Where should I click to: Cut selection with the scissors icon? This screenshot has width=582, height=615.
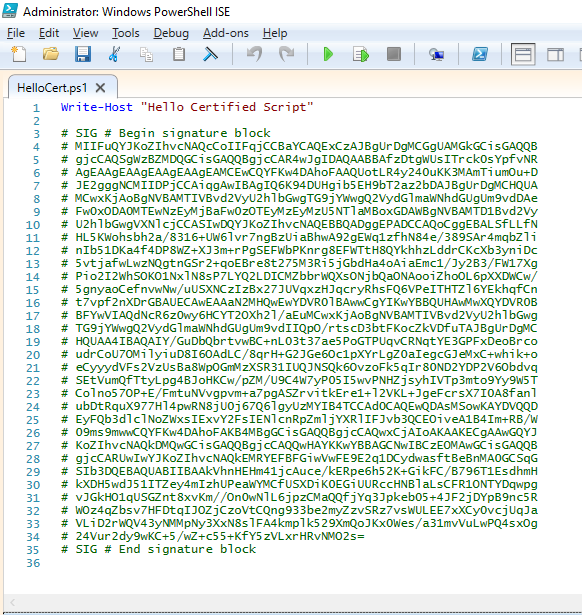coord(114,54)
